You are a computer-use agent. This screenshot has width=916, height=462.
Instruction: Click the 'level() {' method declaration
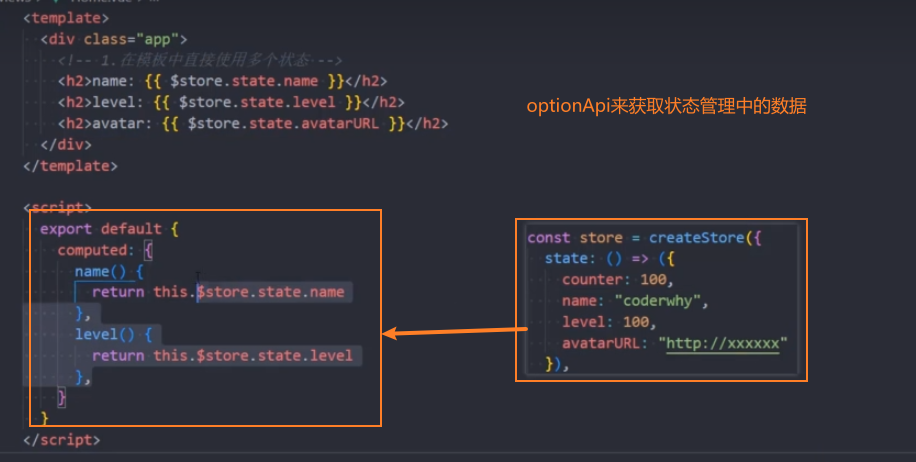coord(114,335)
